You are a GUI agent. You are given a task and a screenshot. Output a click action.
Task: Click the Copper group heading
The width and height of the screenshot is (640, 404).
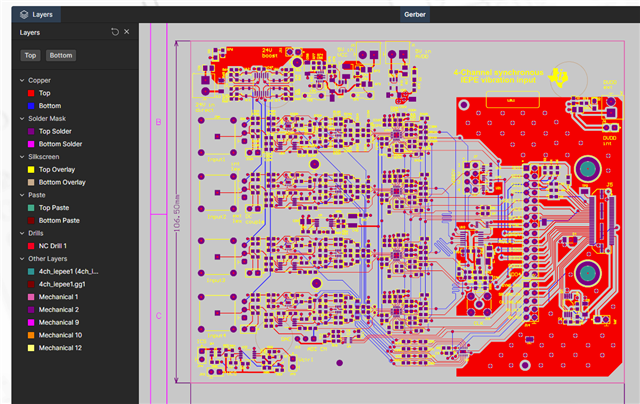(x=39, y=80)
